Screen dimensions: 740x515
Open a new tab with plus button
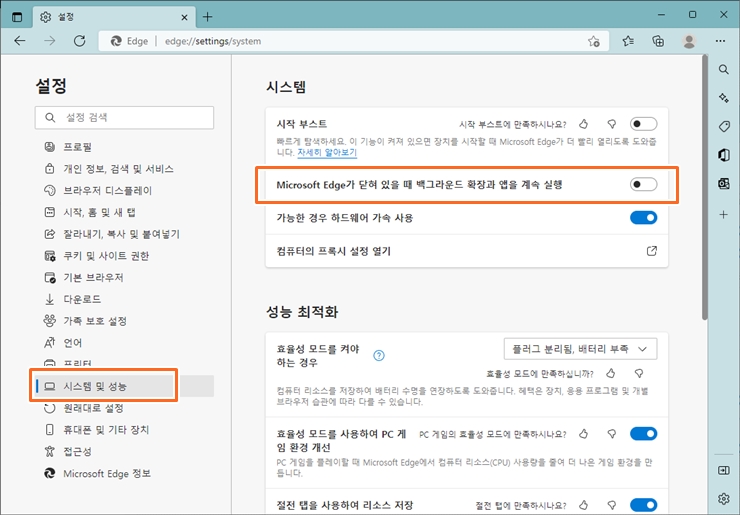208,17
